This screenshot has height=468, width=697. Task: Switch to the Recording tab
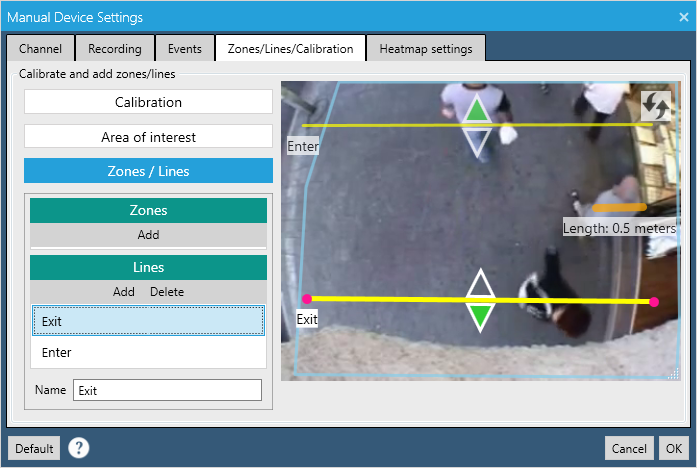(115, 48)
